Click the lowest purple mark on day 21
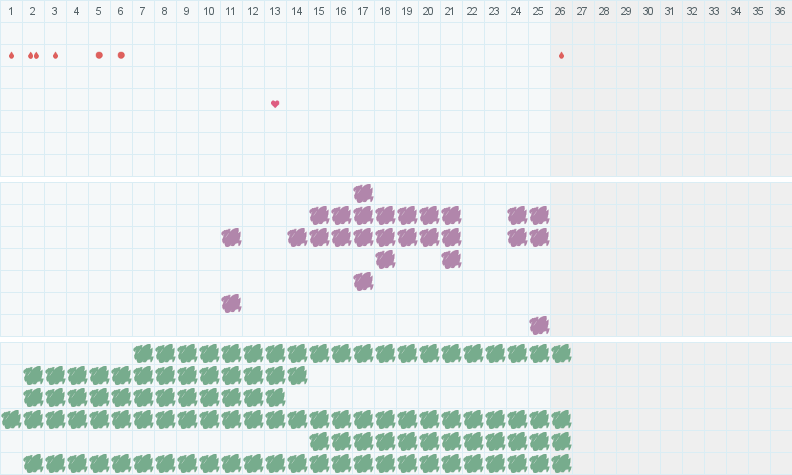 tap(451, 259)
